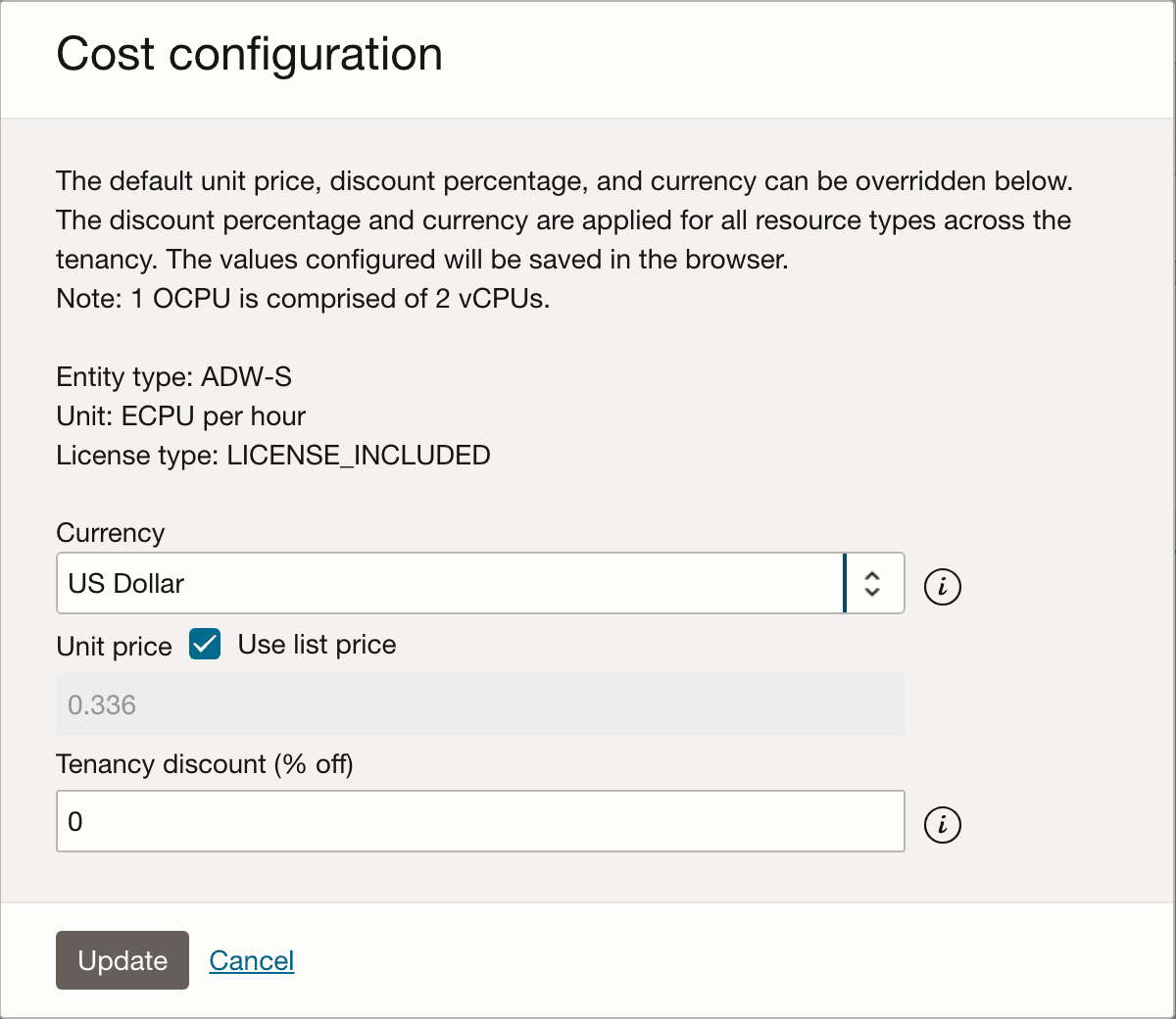Click the checkmark inside Use list price checkbox
Image resolution: width=1176 pixels, height=1019 pixels.
(x=204, y=644)
